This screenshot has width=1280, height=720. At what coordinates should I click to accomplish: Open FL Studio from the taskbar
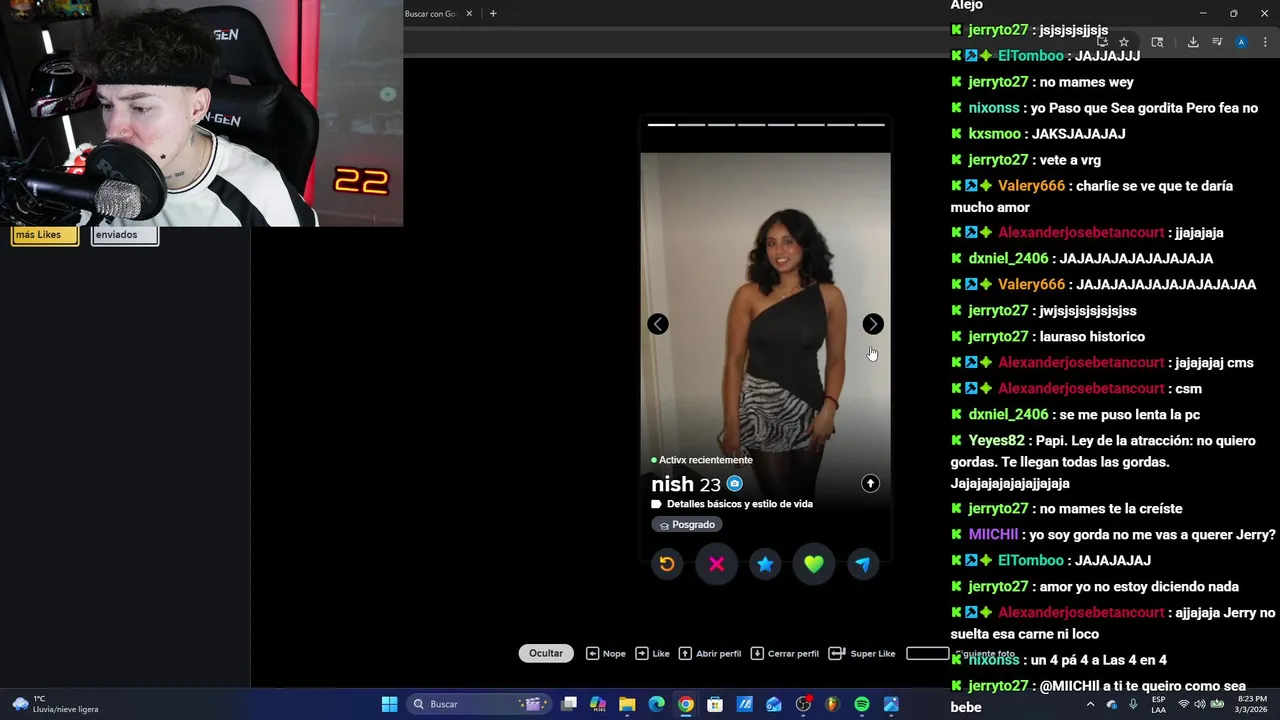[x=832, y=704]
